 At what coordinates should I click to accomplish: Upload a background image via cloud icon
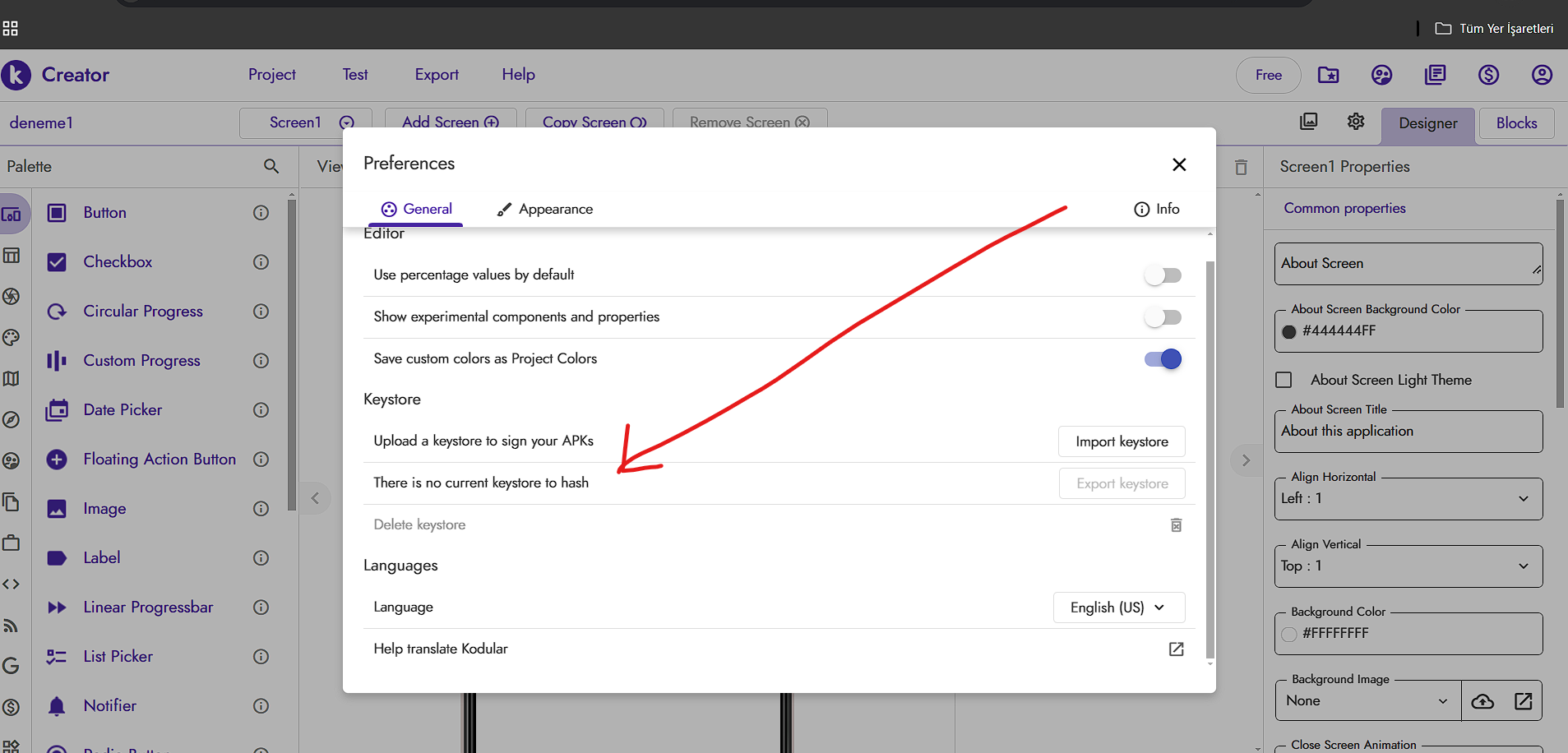1482,701
